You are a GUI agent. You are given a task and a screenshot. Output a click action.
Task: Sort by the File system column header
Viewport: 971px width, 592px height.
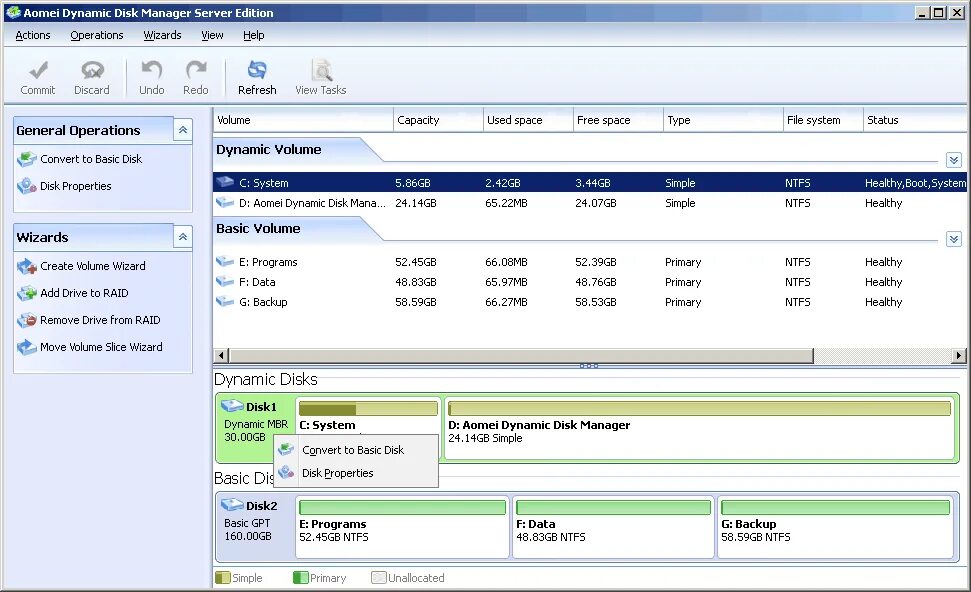(823, 120)
